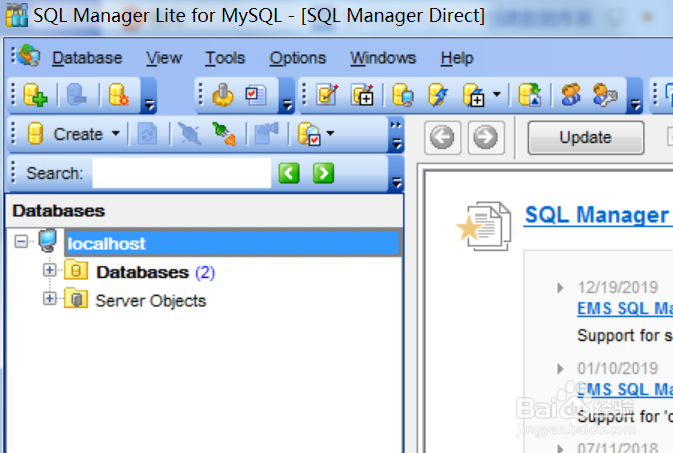673x453 pixels.
Task: Open the Search toolbar options chevron
Action: [397, 183]
